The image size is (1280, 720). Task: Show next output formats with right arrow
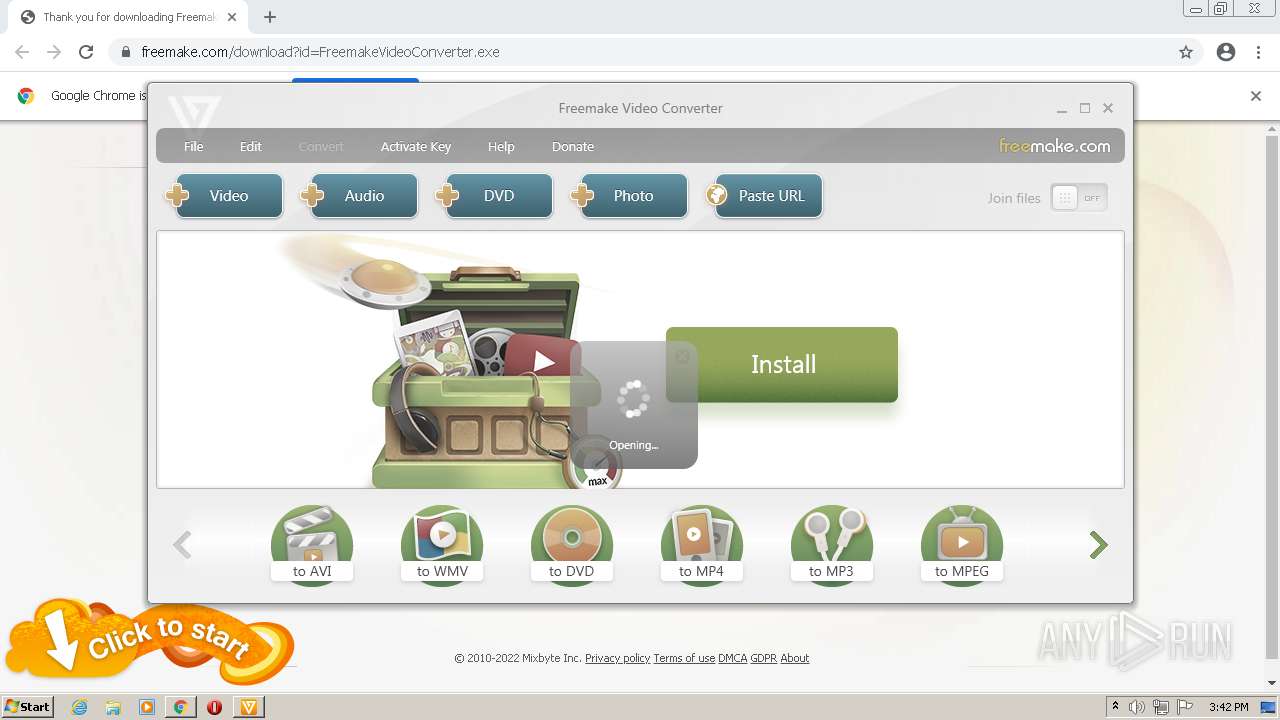(x=1099, y=545)
